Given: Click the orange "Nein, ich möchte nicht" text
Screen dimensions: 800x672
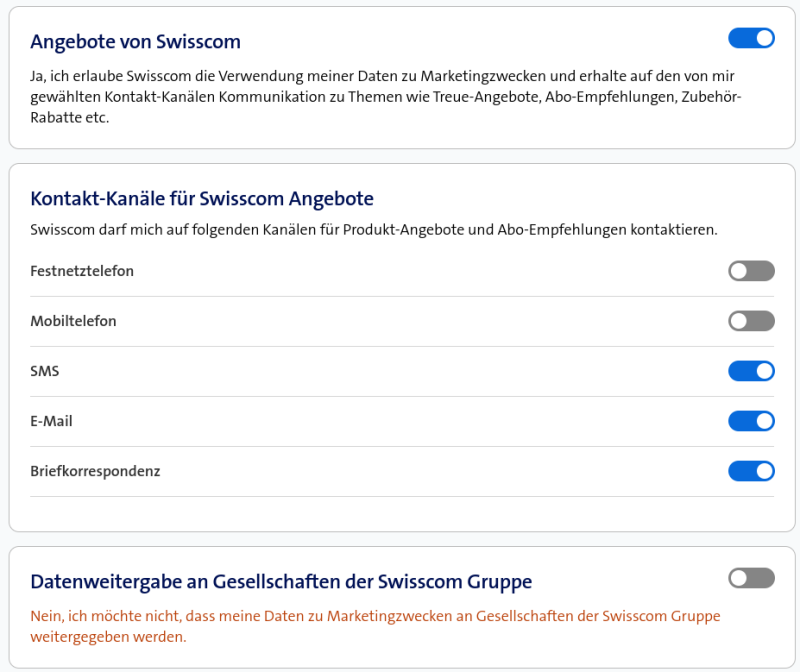Looking at the screenshot, I should click(x=375, y=626).
